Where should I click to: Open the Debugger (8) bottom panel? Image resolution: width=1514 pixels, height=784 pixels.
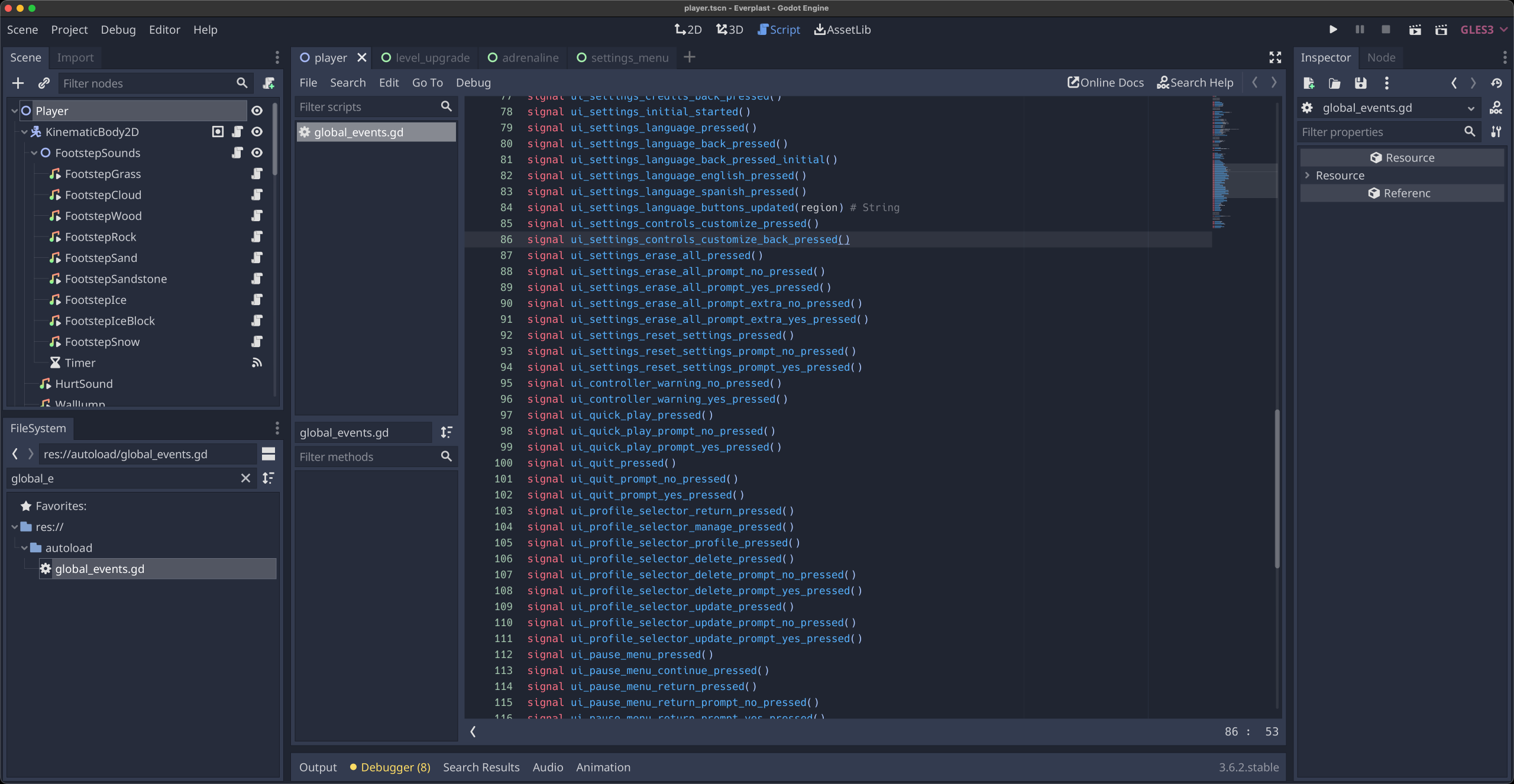(390, 767)
